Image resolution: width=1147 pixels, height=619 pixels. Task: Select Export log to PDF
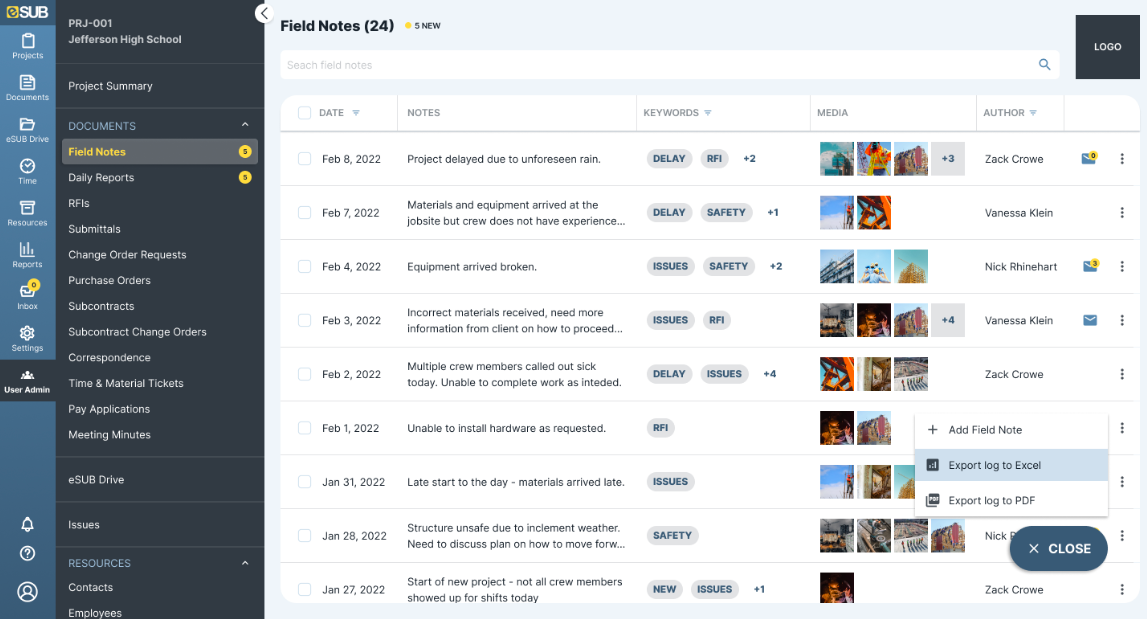[x=989, y=500]
